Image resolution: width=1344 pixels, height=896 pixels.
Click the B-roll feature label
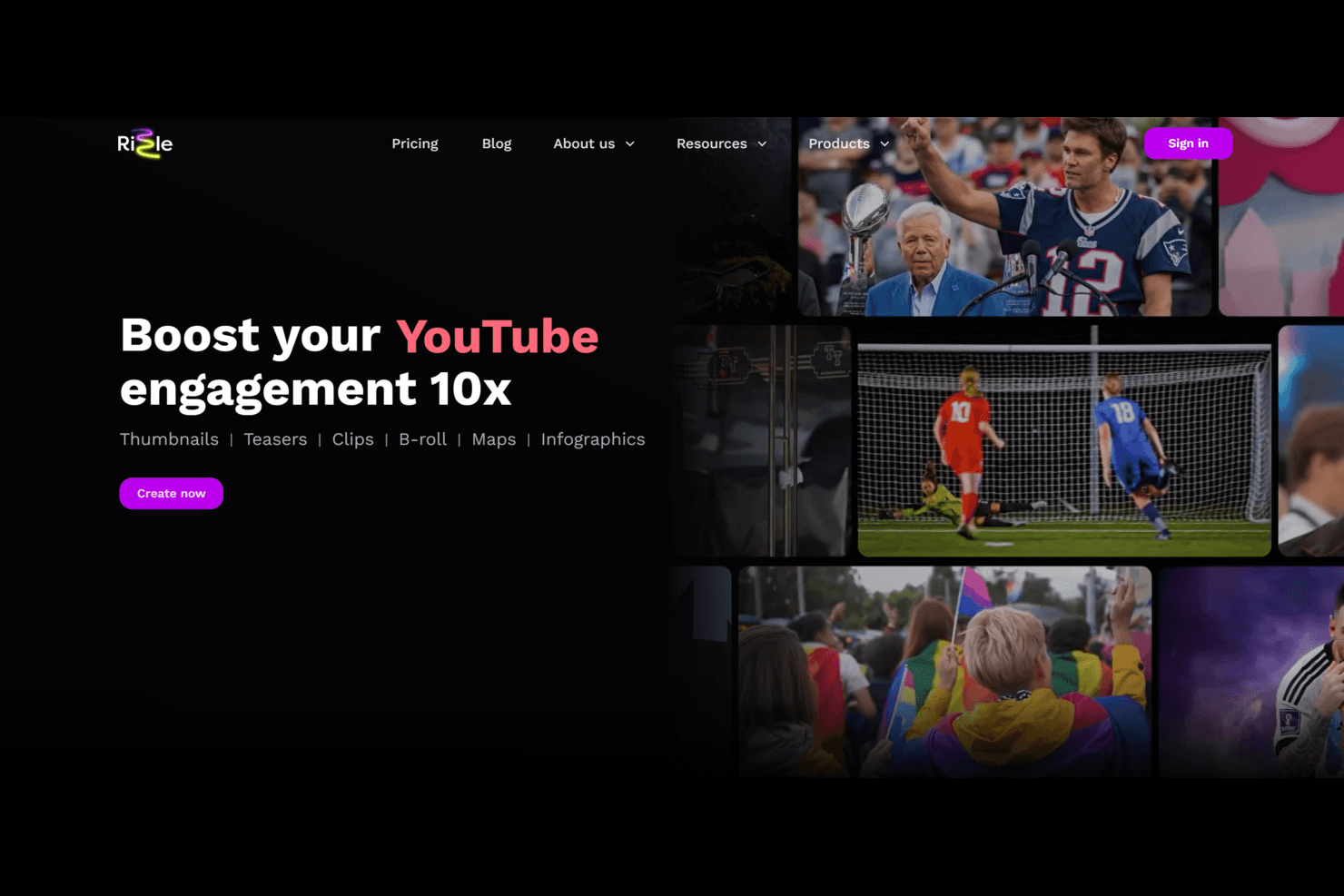tap(422, 439)
